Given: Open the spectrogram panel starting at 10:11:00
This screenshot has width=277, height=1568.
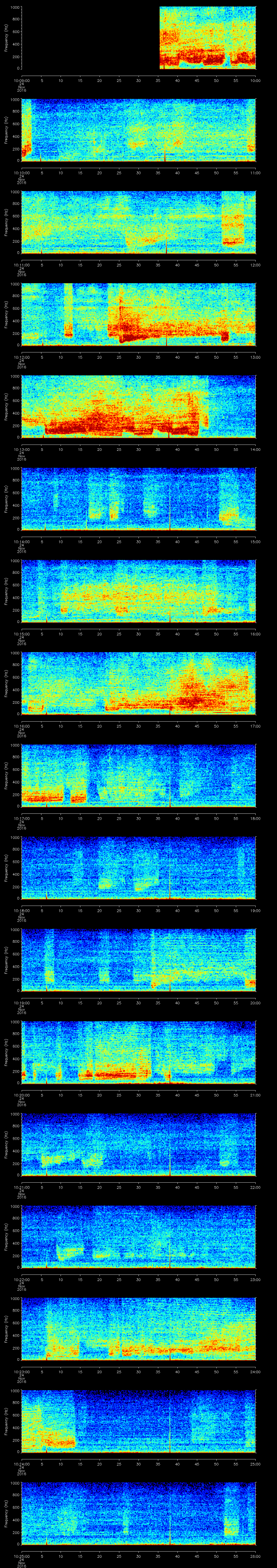Looking at the screenshot, I should tap(139, 222).
